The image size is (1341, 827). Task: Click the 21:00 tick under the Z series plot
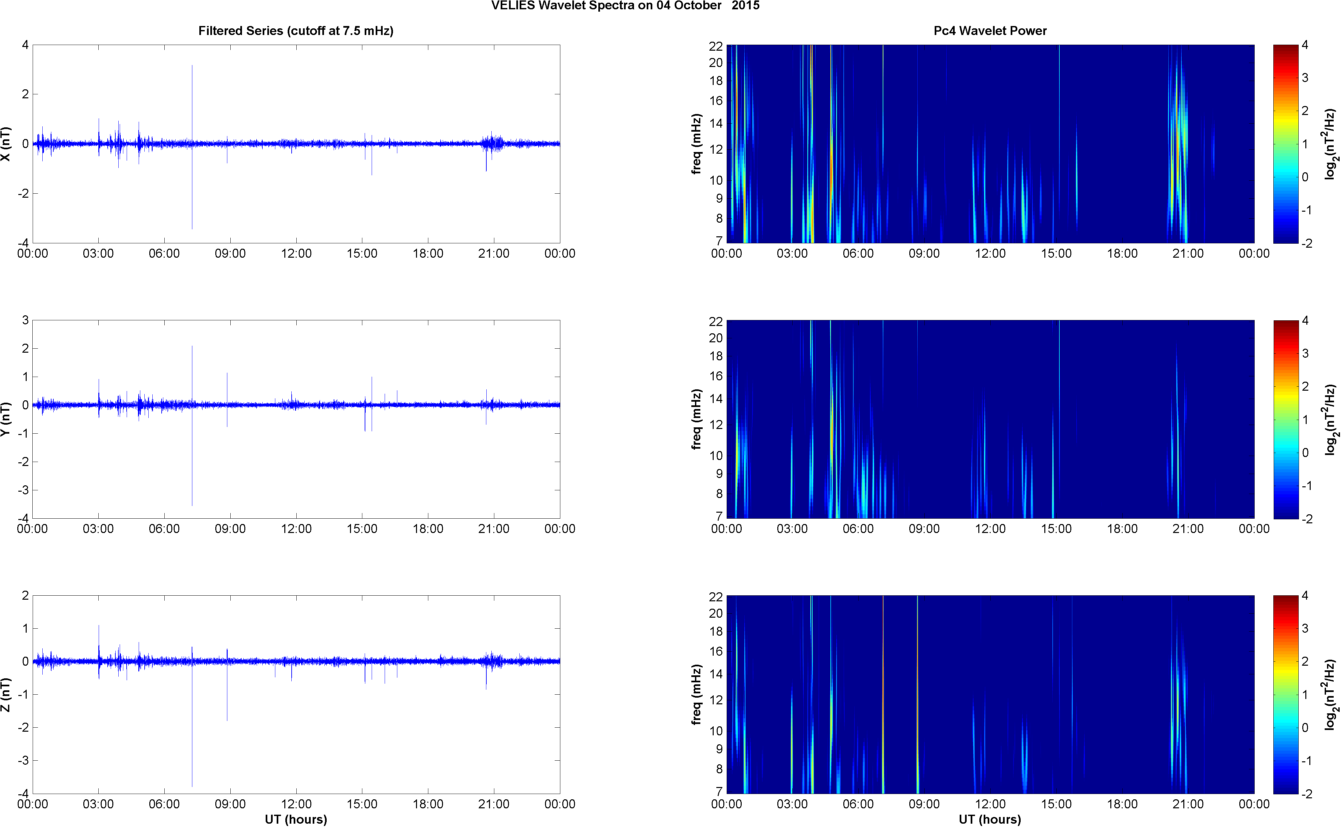tap(494, 804)
